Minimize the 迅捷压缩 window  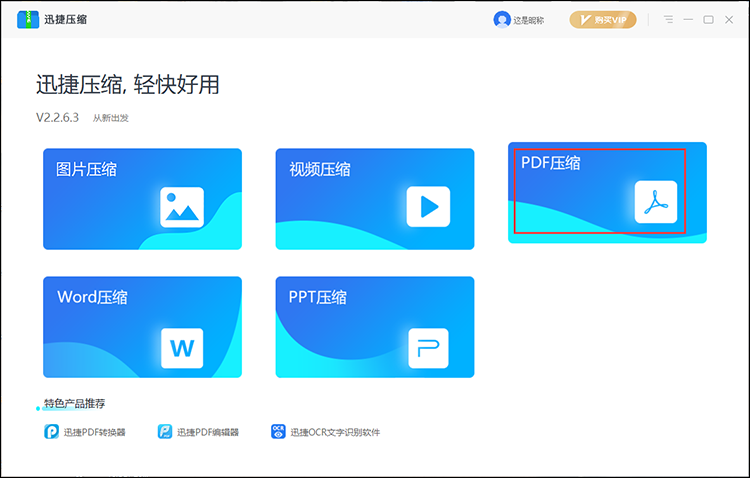click(688, 20)
